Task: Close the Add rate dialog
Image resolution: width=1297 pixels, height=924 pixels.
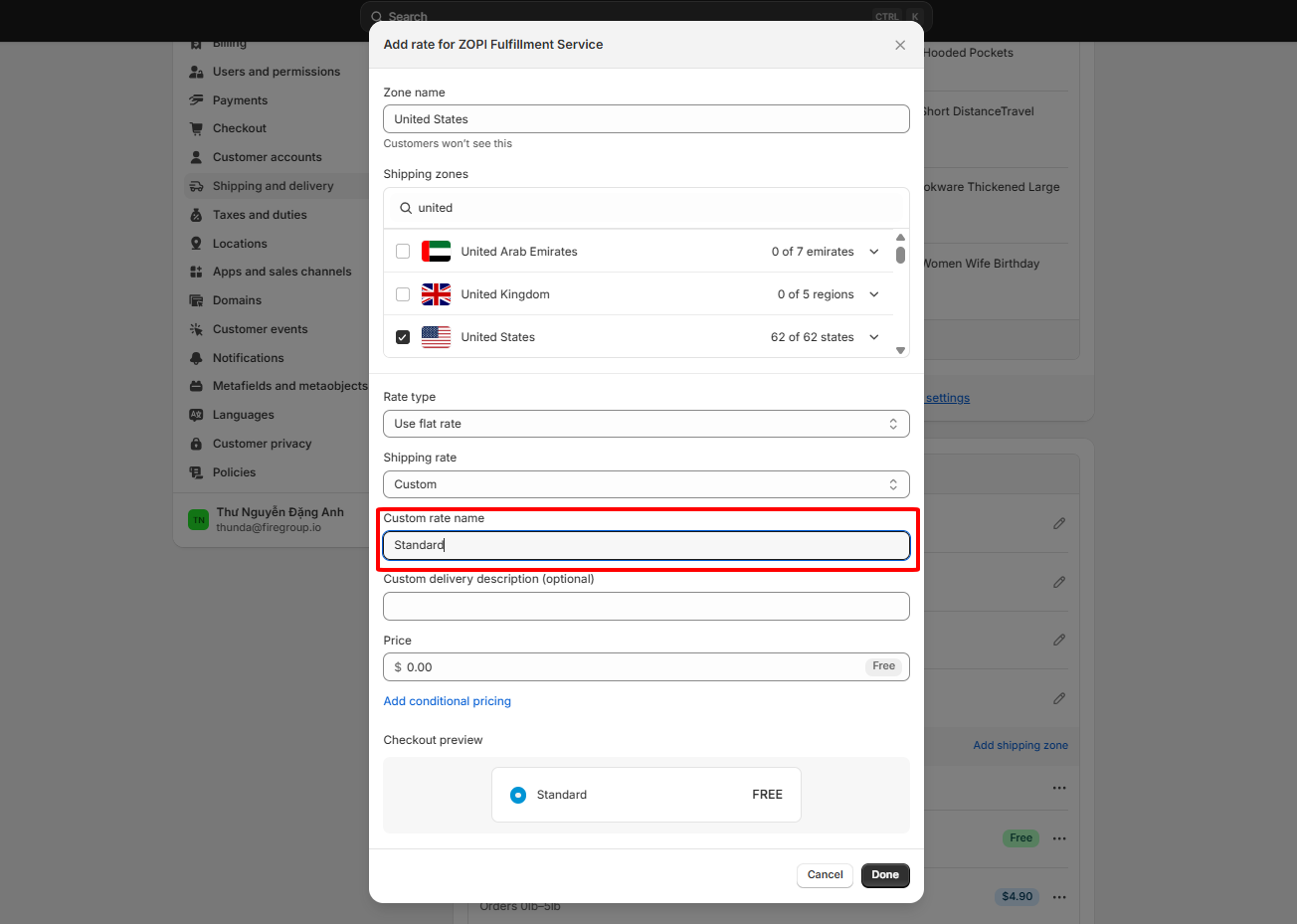Action: pos(900,45)
